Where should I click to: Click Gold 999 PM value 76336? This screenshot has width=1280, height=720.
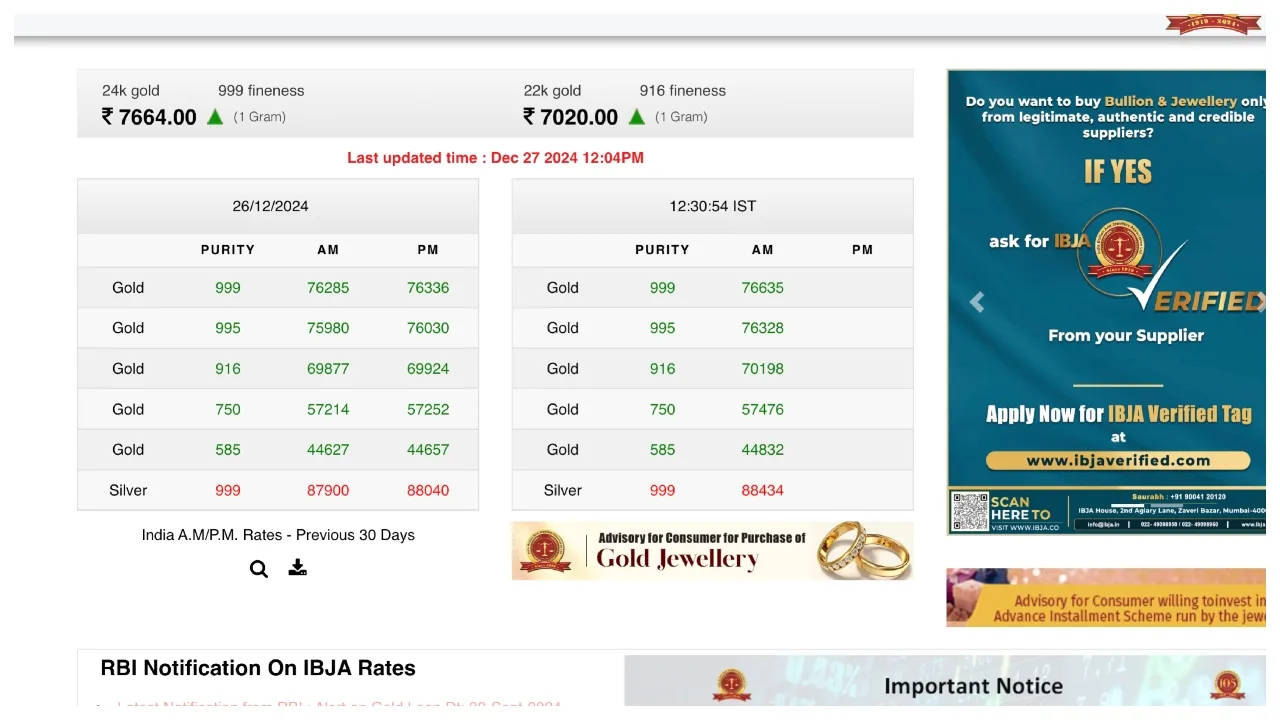[x=428, y=288]
